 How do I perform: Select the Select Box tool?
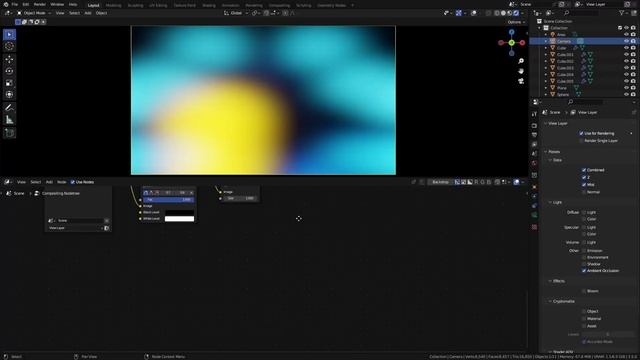(x=9, y=35)
